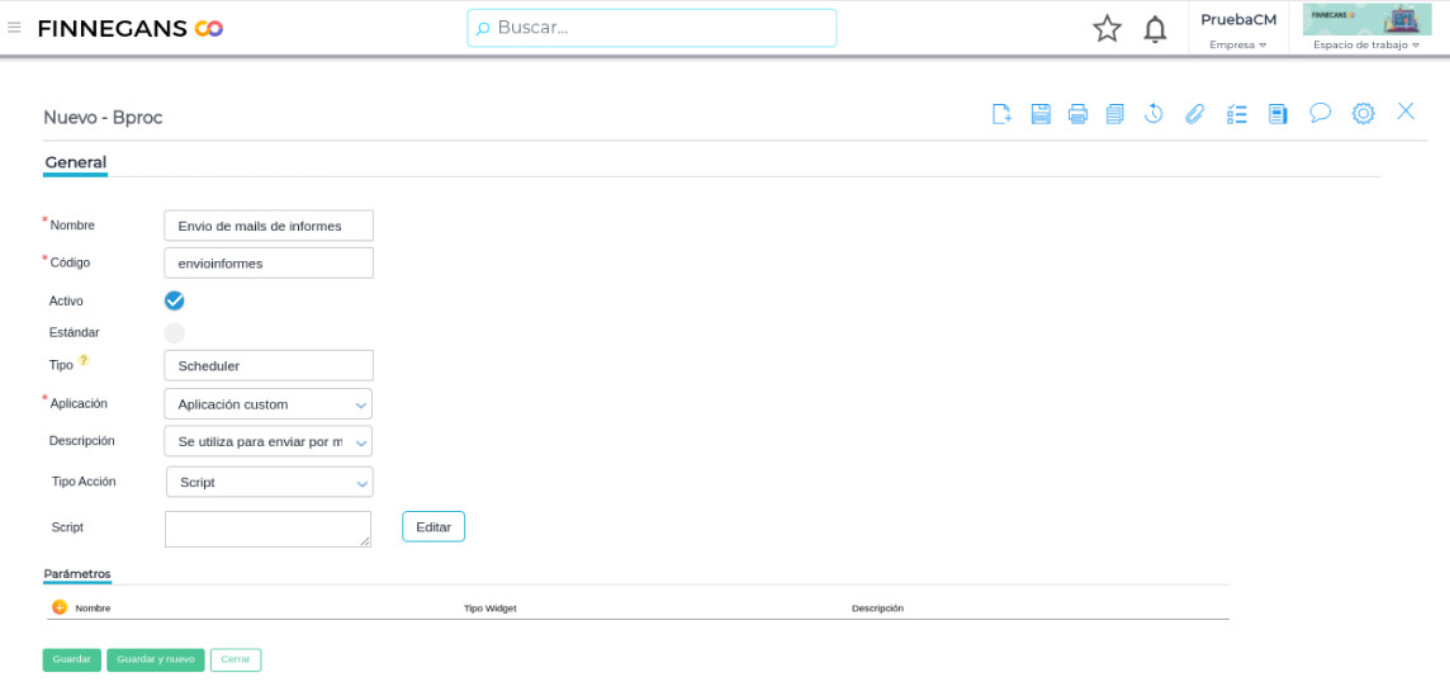Click the workspace banner thumbnail
Viewport: 1450px width, 689px height.
(1366, 19)
